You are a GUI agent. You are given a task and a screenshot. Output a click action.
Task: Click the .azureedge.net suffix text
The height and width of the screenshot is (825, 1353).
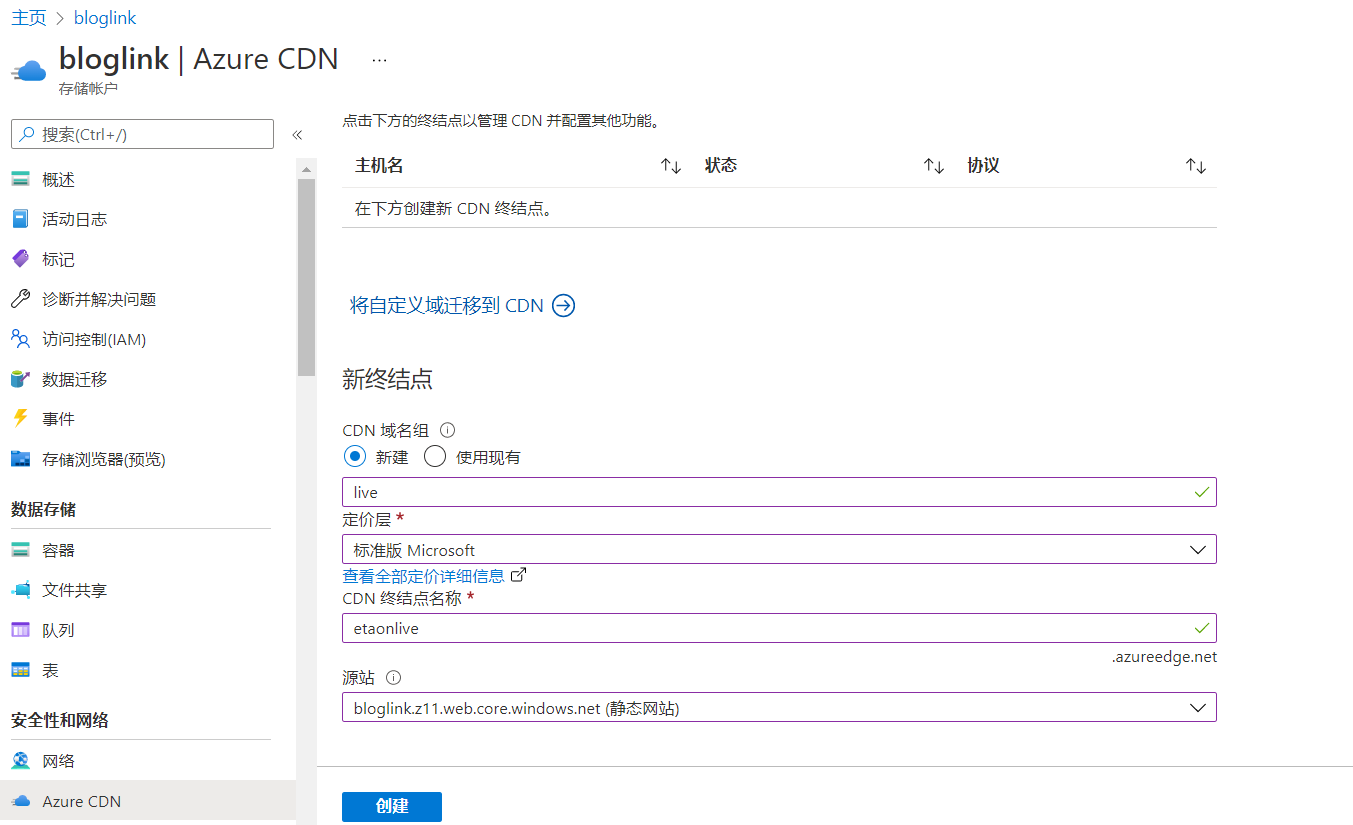click(1165, 657)
